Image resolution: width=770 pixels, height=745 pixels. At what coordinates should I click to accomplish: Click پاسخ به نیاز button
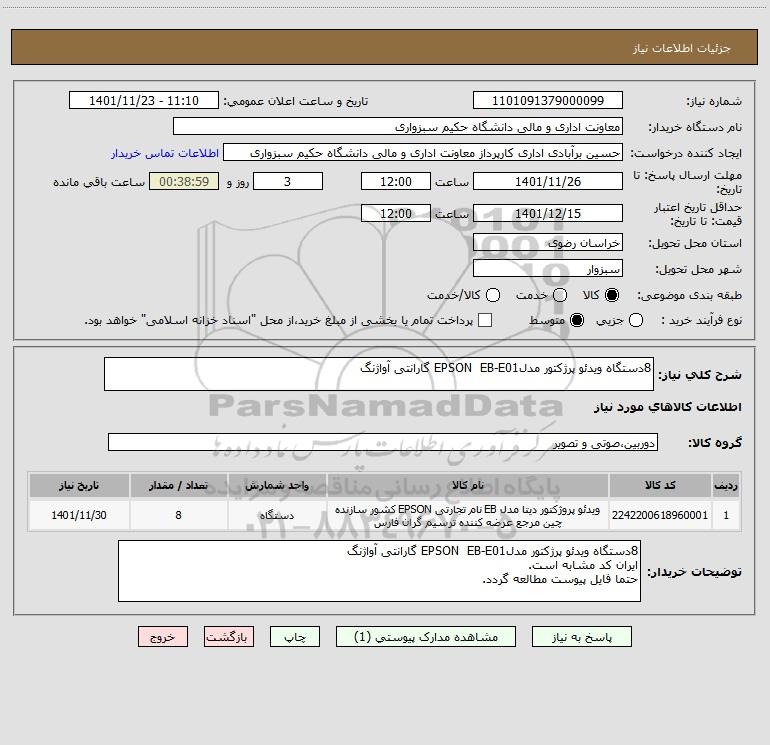point(581,637)
